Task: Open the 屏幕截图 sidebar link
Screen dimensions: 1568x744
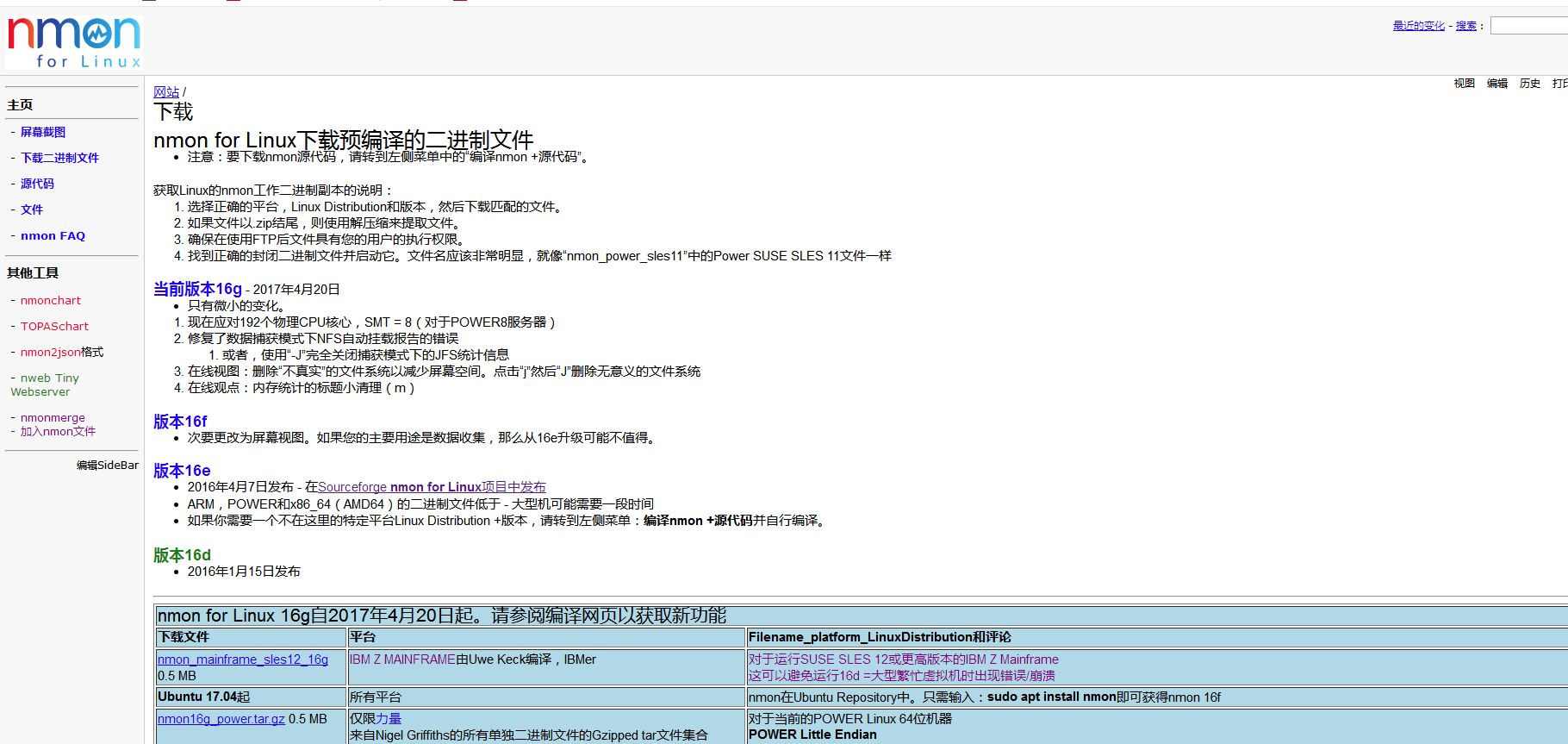Action: tap(43, 132)
